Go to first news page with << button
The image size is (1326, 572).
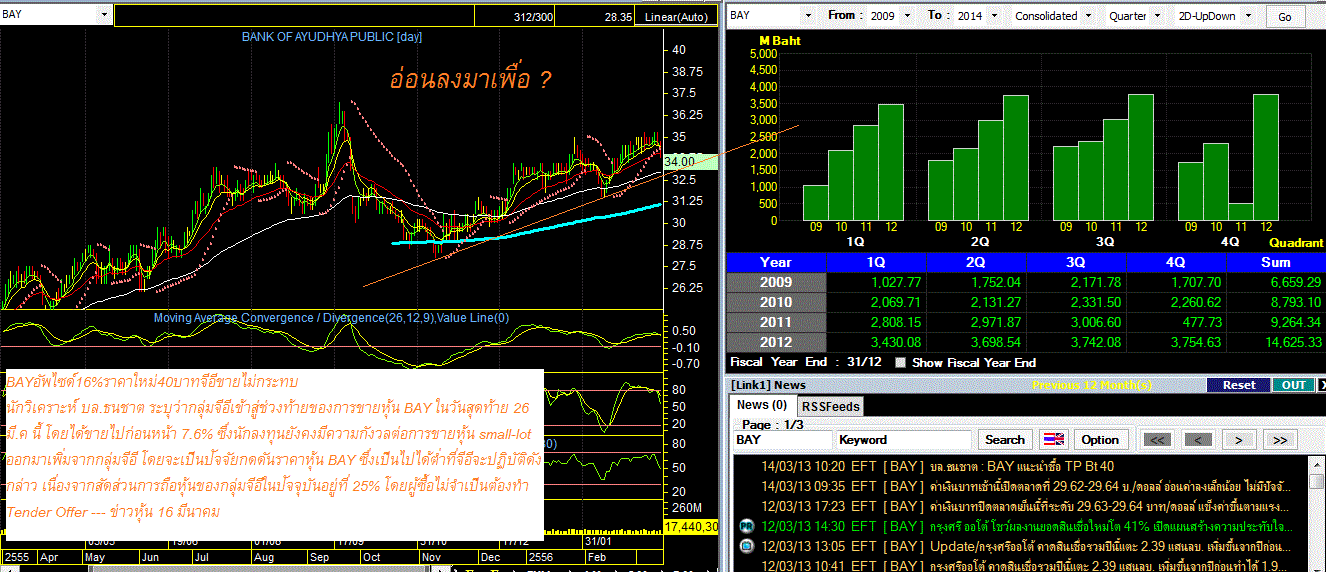1158,440
